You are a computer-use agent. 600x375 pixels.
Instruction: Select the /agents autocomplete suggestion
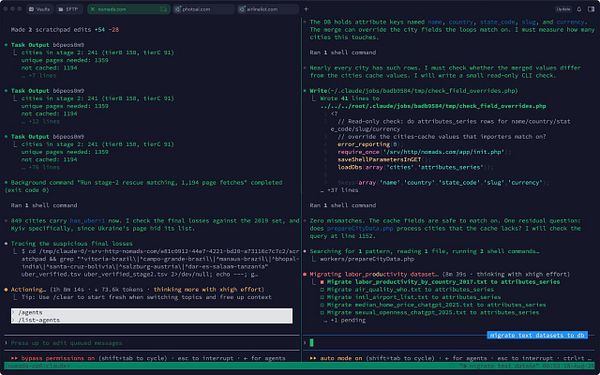pyautogui.click(x=152, y=312)
